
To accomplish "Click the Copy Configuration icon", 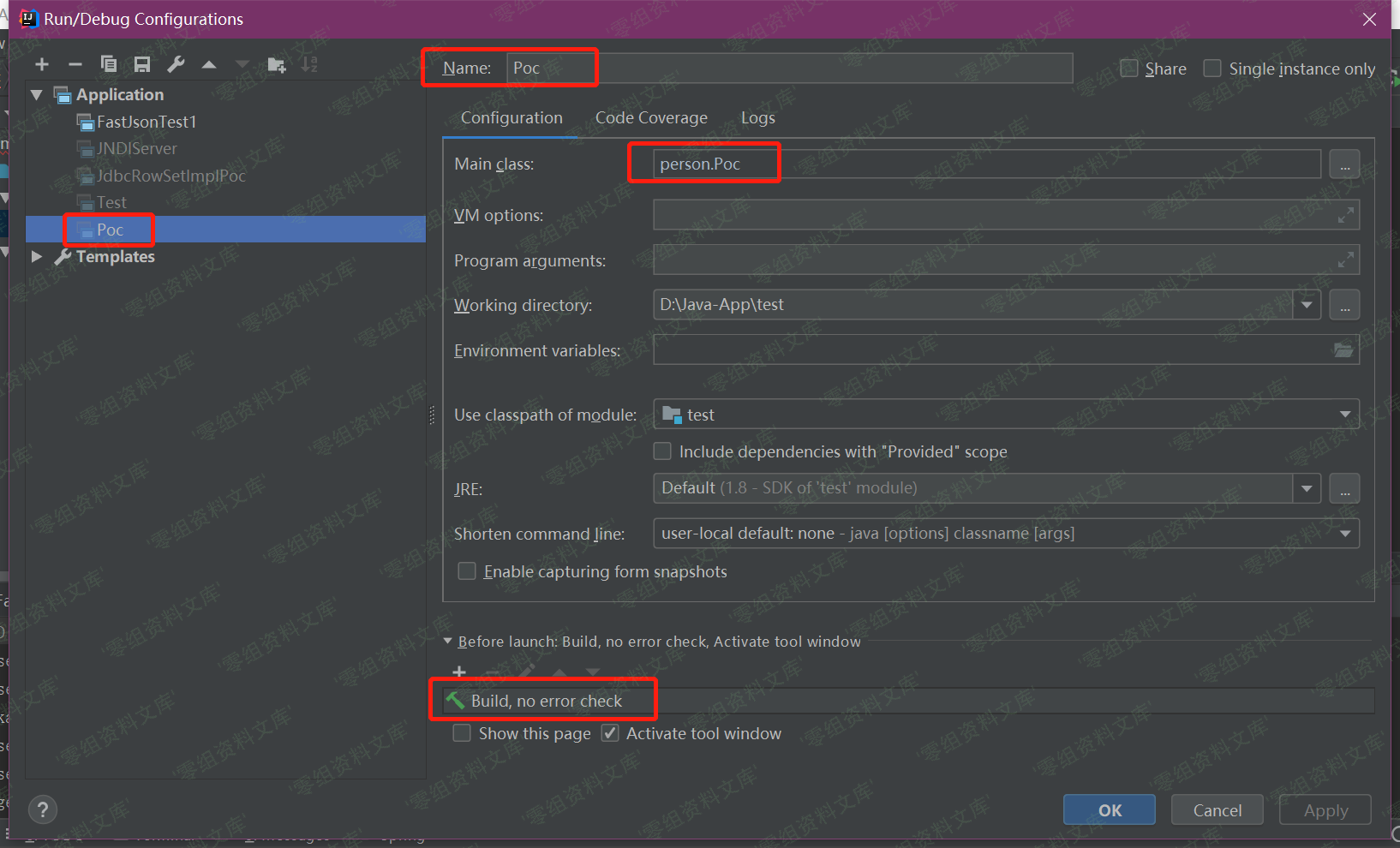I will 109,64.
